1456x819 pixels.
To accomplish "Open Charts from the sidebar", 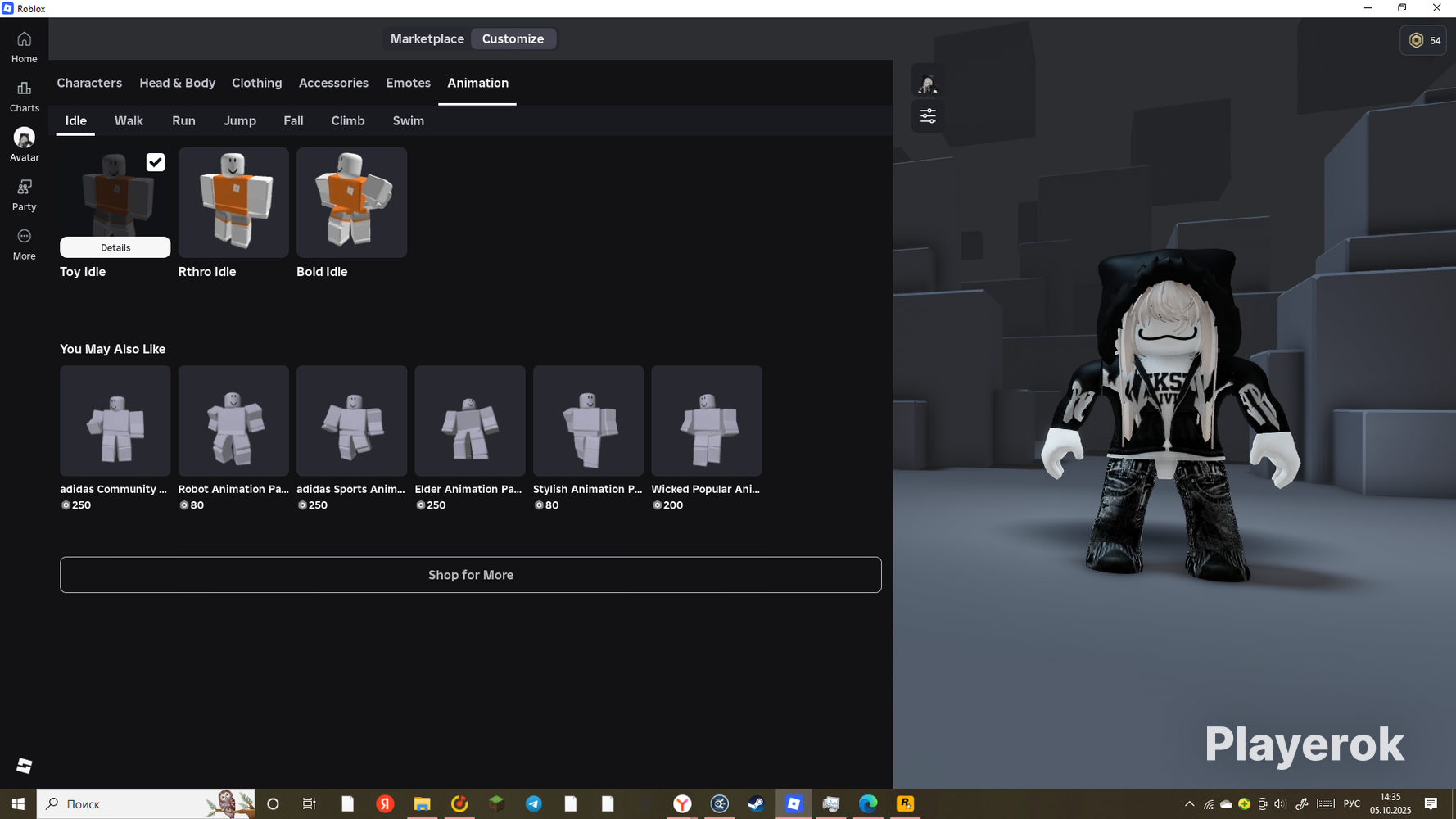I will click(x=24, y=96).
